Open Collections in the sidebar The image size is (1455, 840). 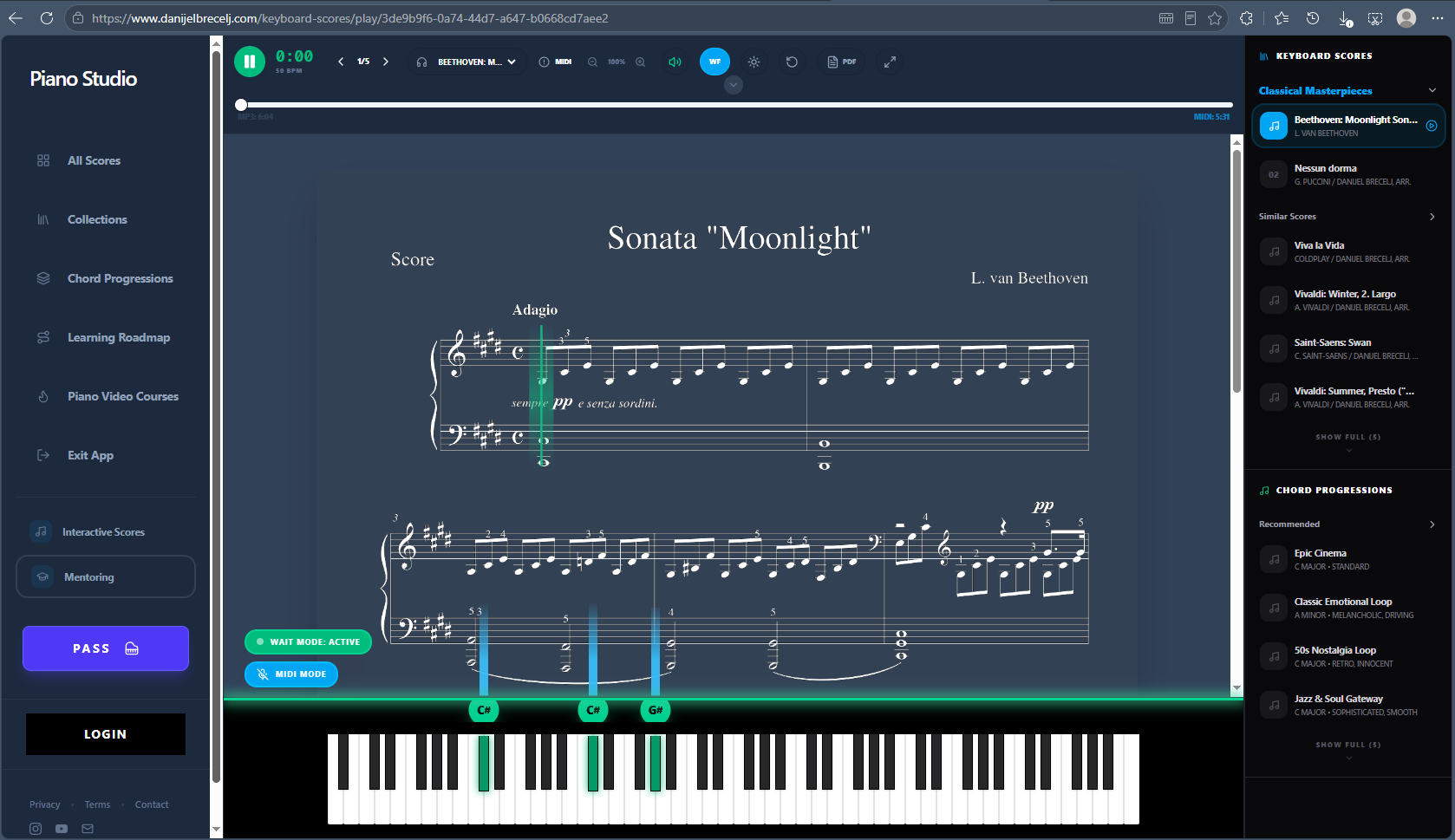97,219
